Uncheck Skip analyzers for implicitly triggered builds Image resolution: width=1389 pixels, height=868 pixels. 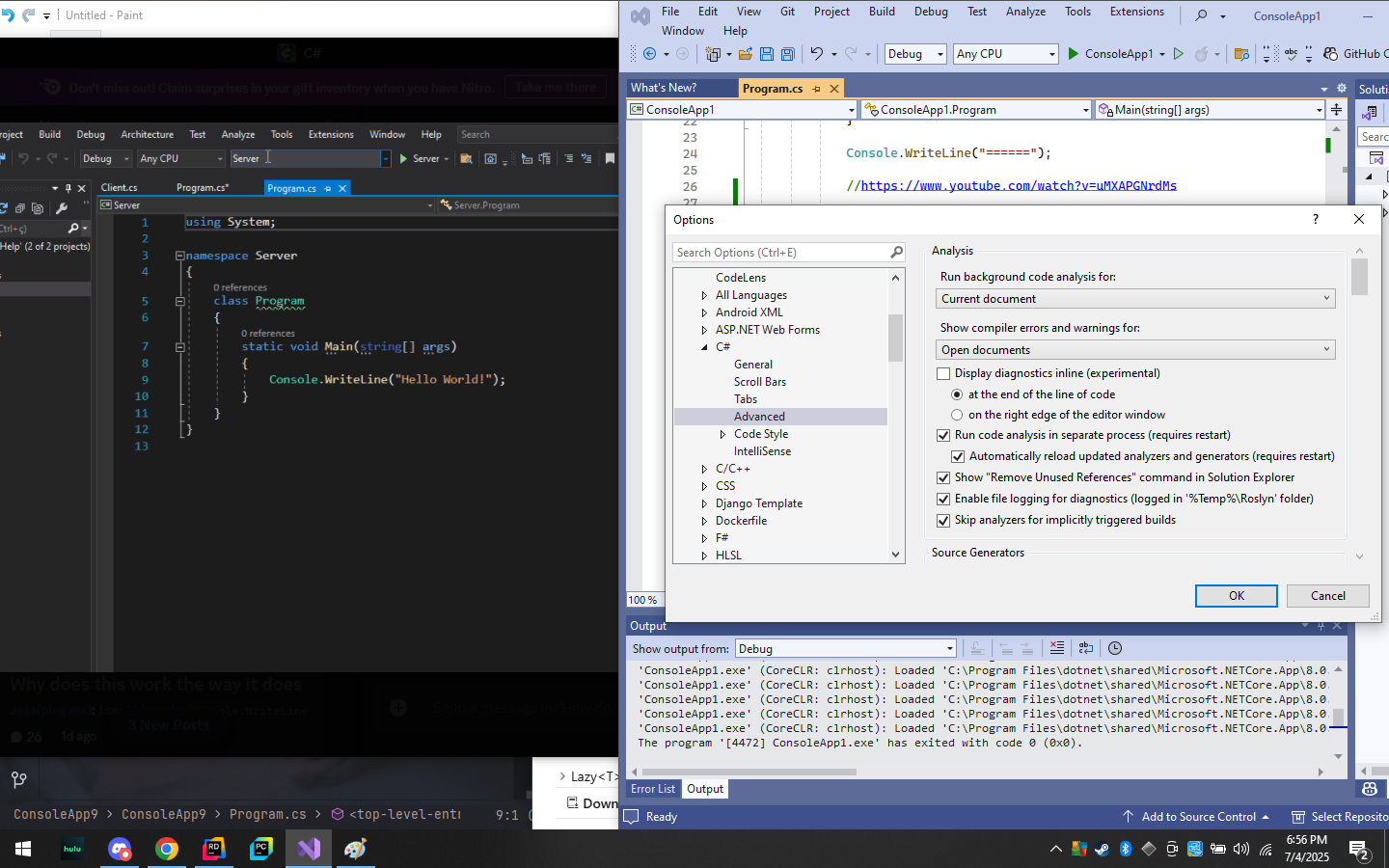point(943,520)
